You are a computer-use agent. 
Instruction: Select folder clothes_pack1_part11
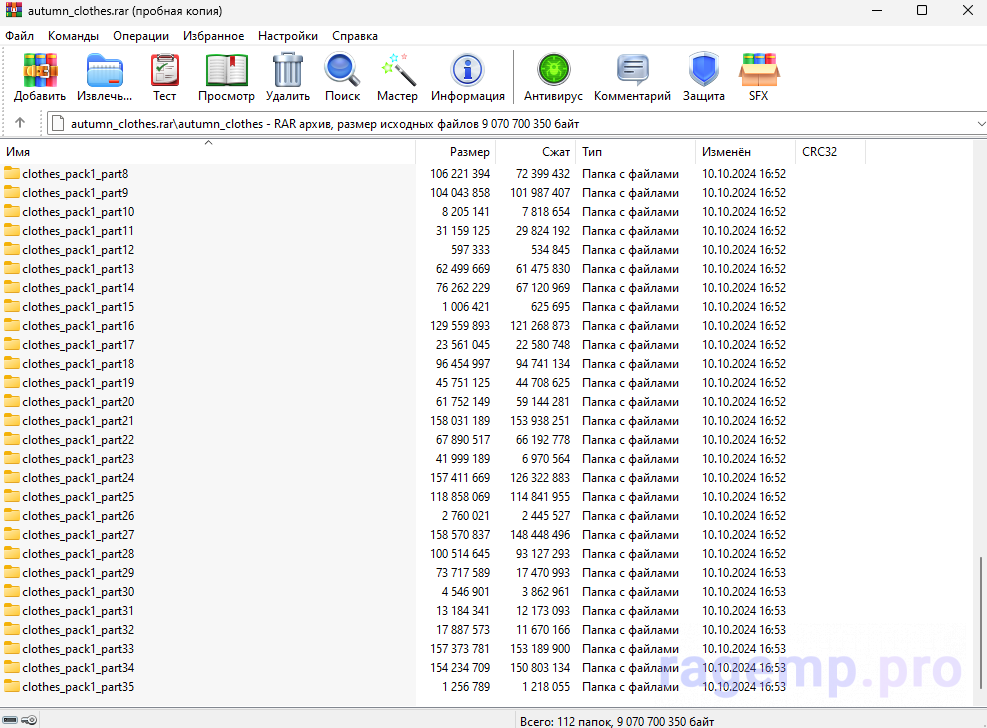pos(78,230)
